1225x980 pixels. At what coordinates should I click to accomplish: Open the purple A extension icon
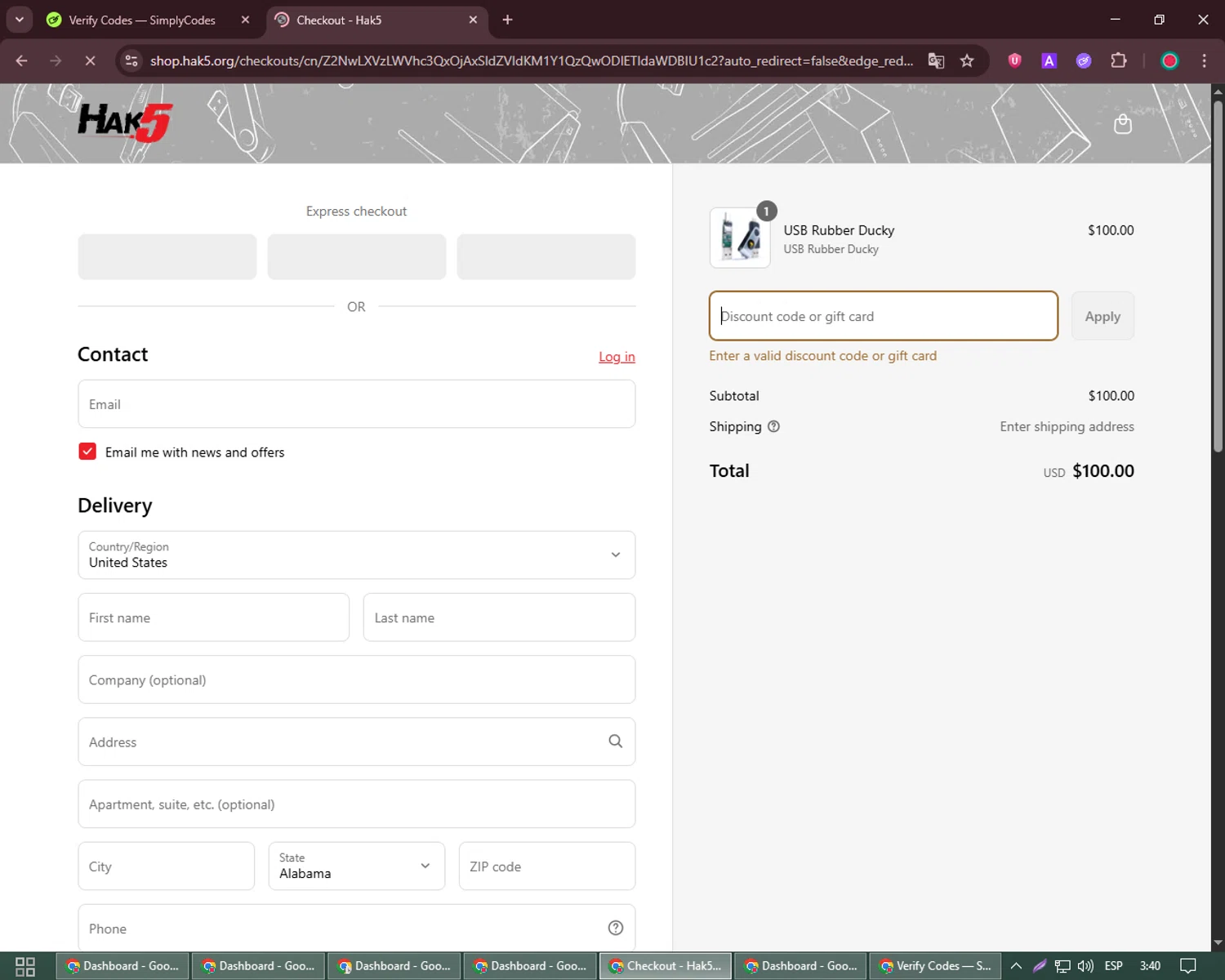point(1049,60)
